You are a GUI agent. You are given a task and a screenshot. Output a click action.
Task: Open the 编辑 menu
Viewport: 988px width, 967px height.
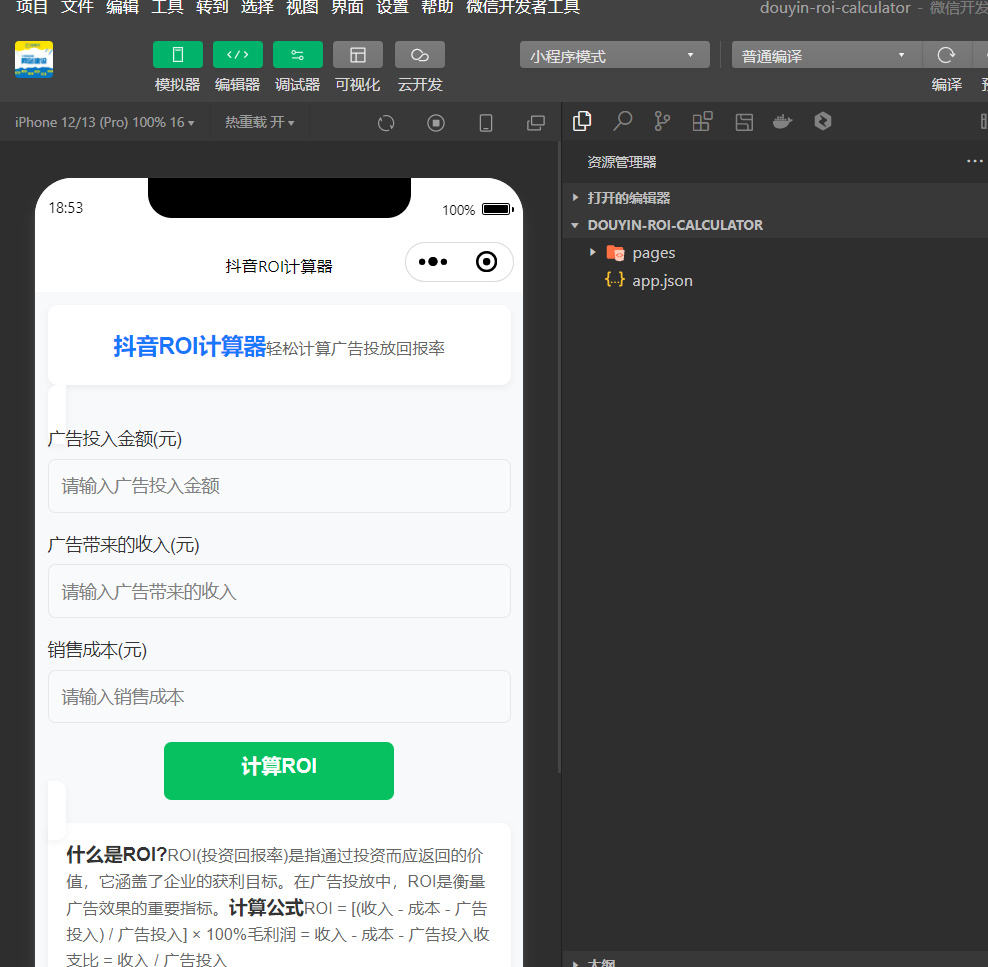[122, 8]
